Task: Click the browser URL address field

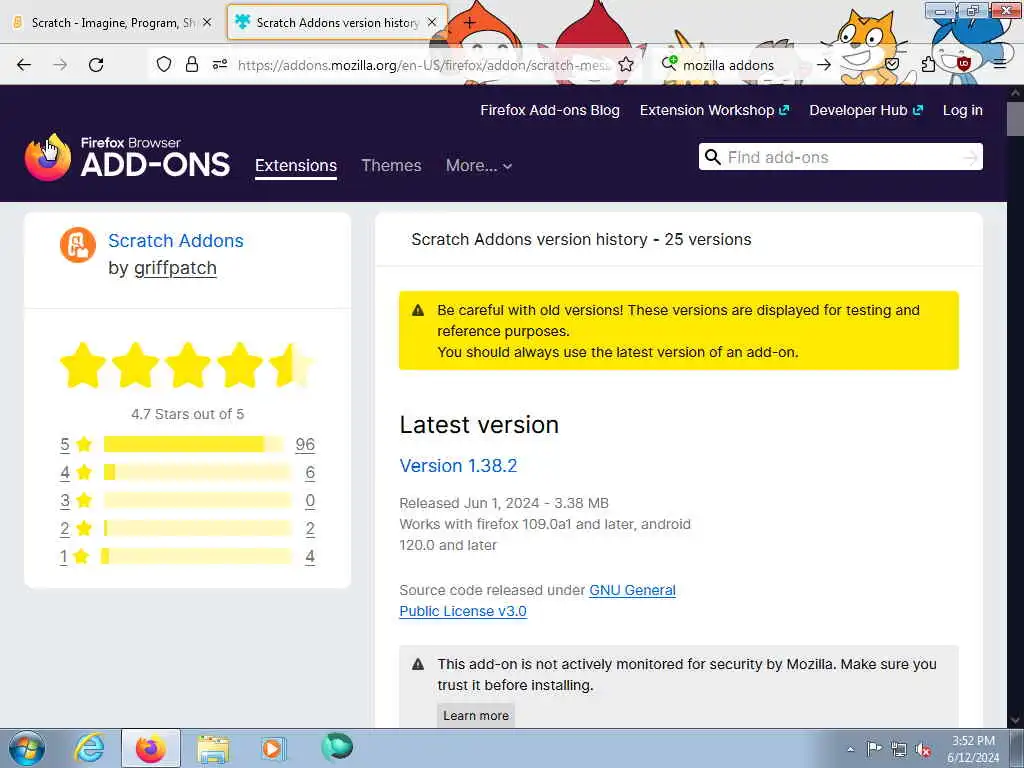Action: click(424, 65)
